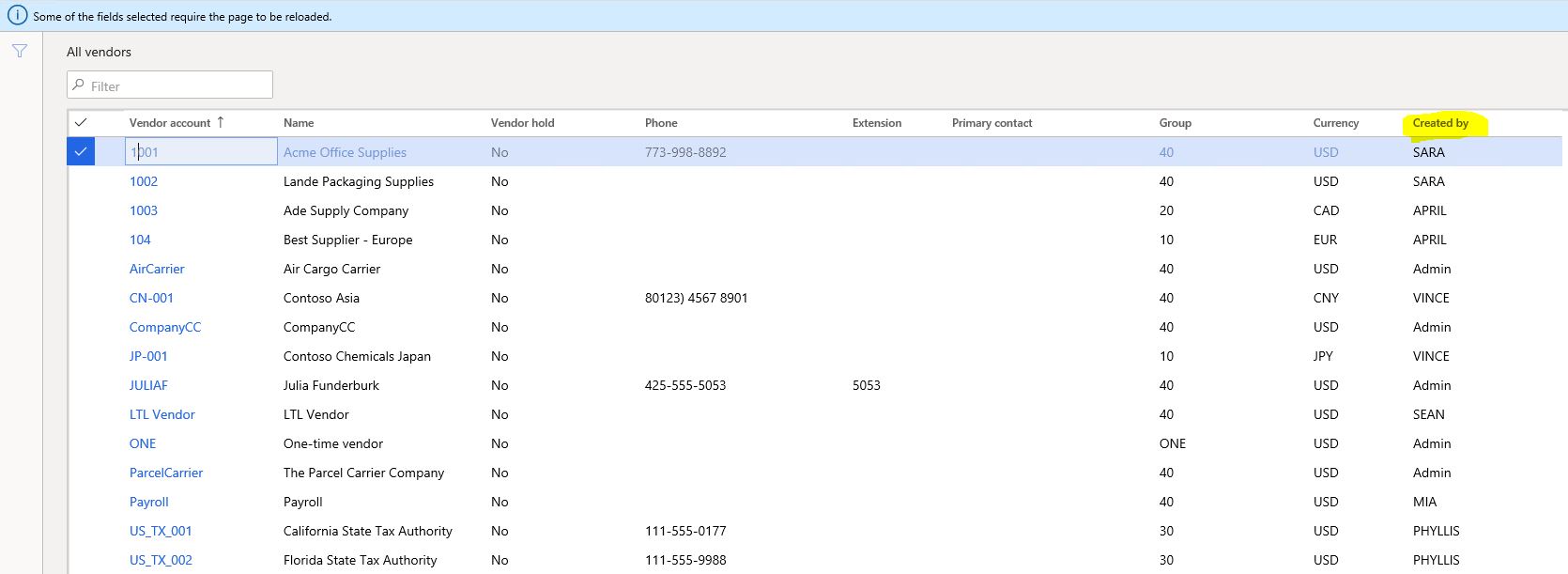Select Contoso Asia name cell
Screen dimensions: 1568x574
[x=321, y=298]
